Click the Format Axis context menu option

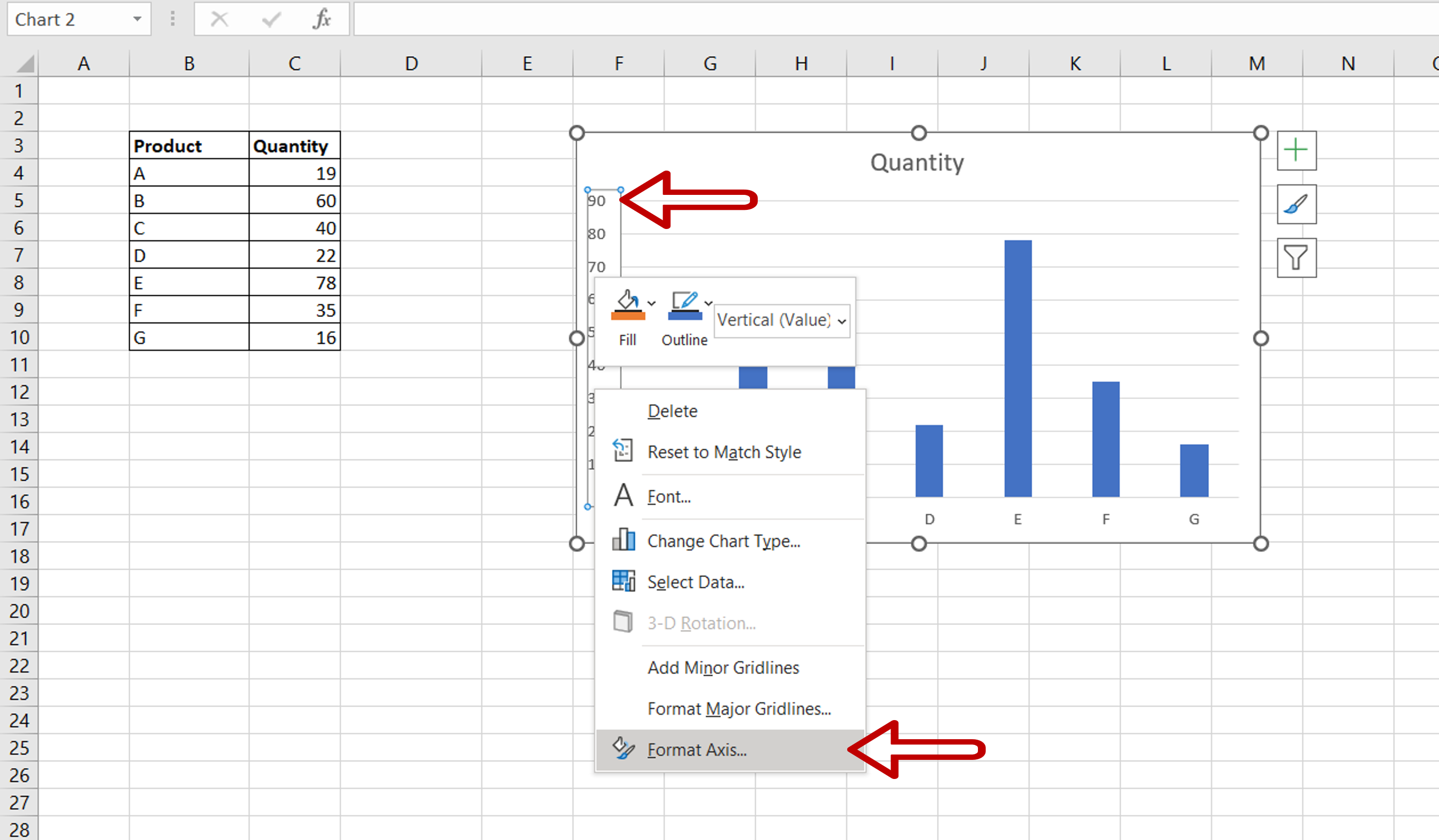[x=697, y=749]
